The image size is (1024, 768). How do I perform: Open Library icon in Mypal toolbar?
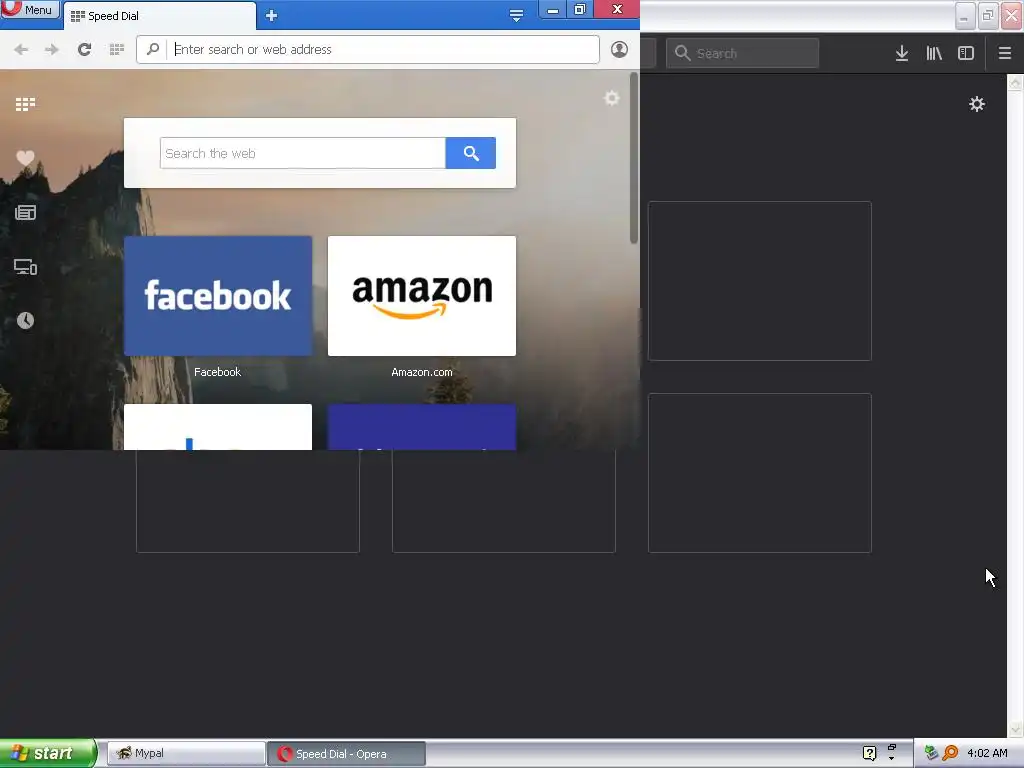(x=934, y=53)
